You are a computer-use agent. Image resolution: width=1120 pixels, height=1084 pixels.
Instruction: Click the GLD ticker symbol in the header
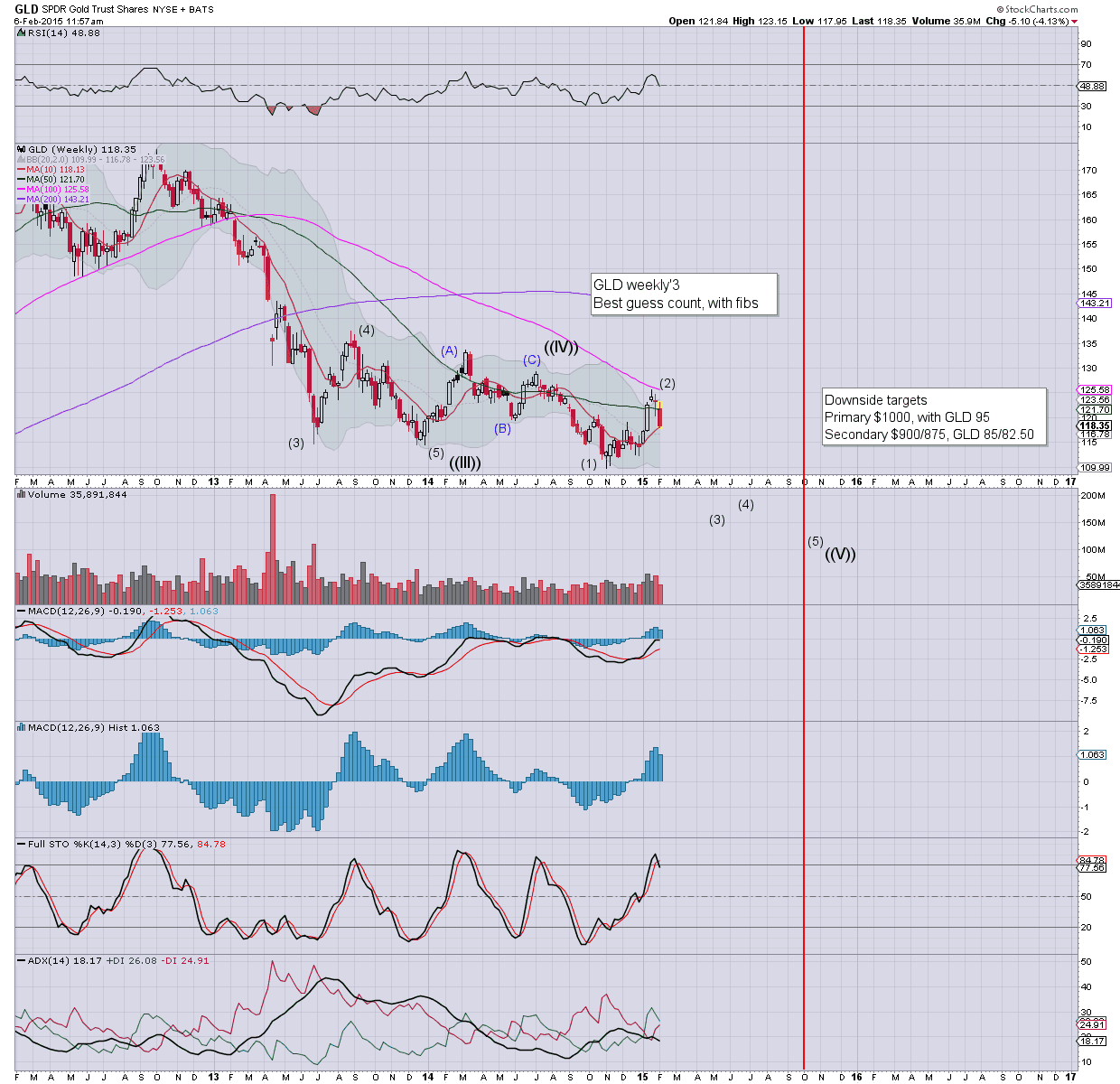pos(26,9)
